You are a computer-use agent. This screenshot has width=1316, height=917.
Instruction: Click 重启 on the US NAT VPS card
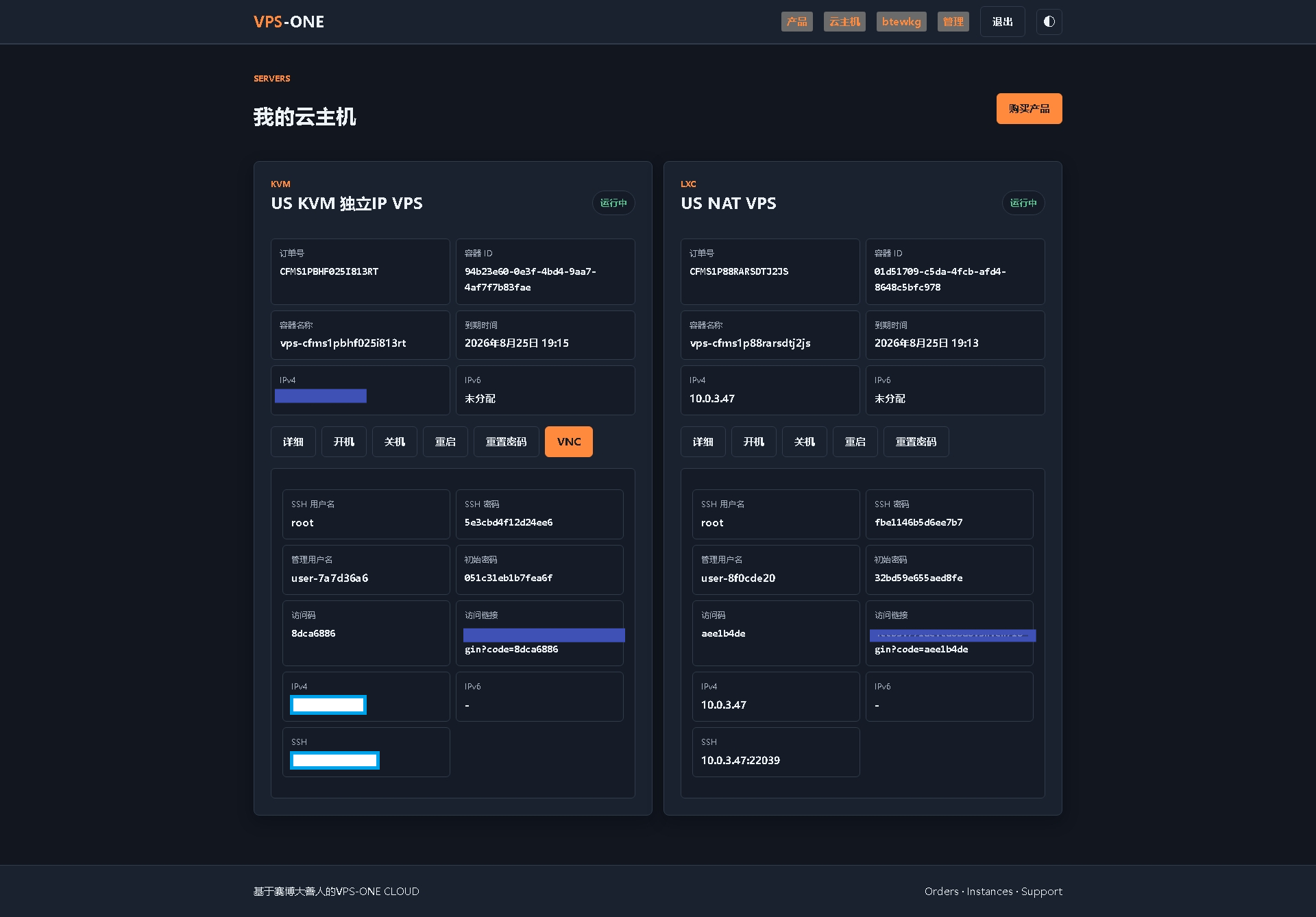[x=855, y=441]
